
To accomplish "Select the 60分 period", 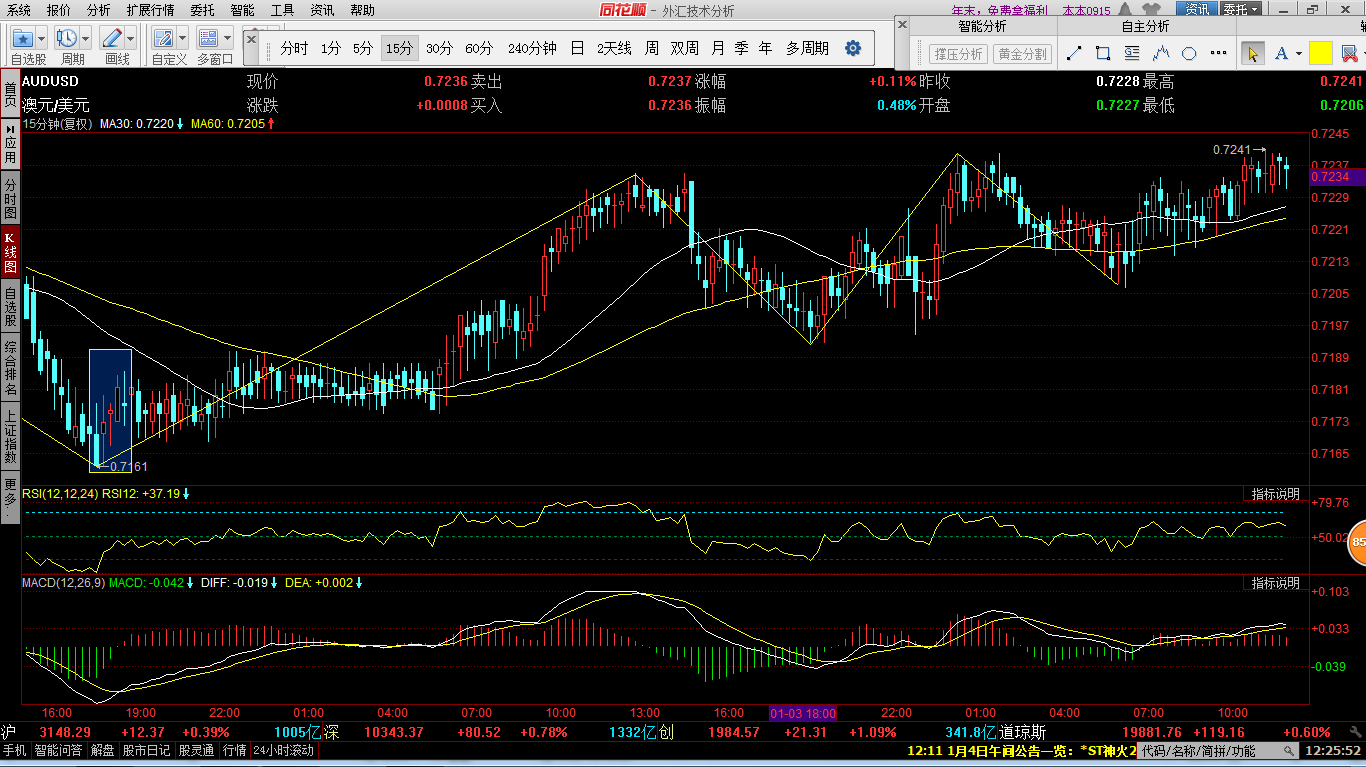I will point(479,48).
